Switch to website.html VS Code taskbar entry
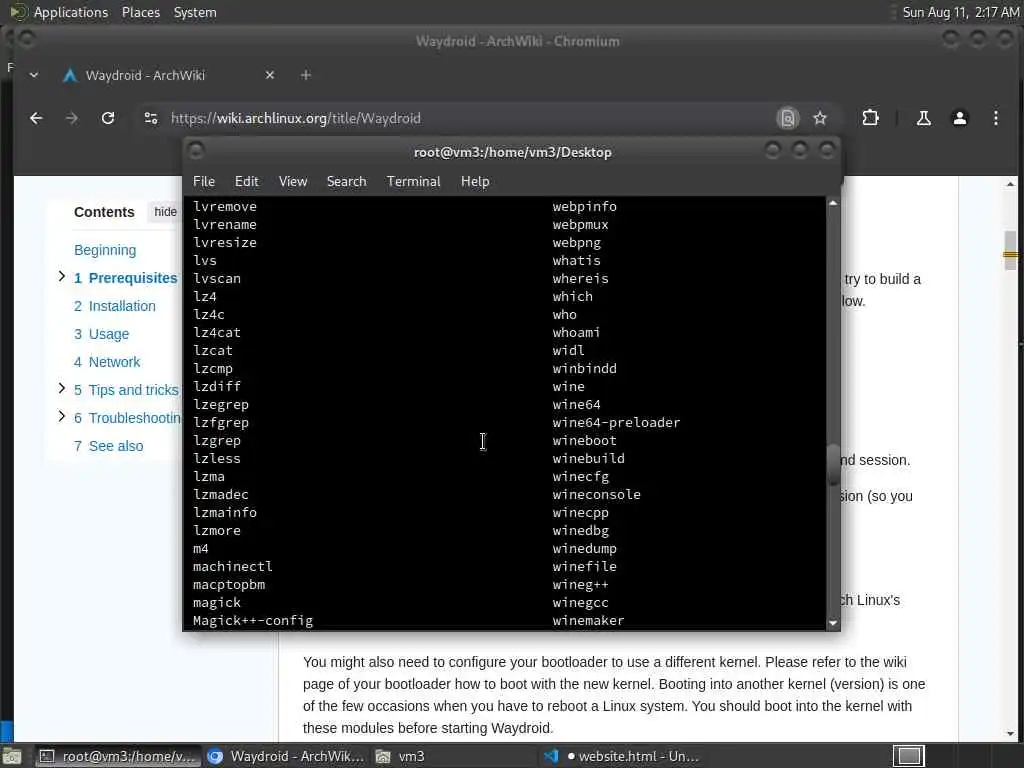Image resolution: width=1024 pixels, height=768 pixels. [622, 756]
